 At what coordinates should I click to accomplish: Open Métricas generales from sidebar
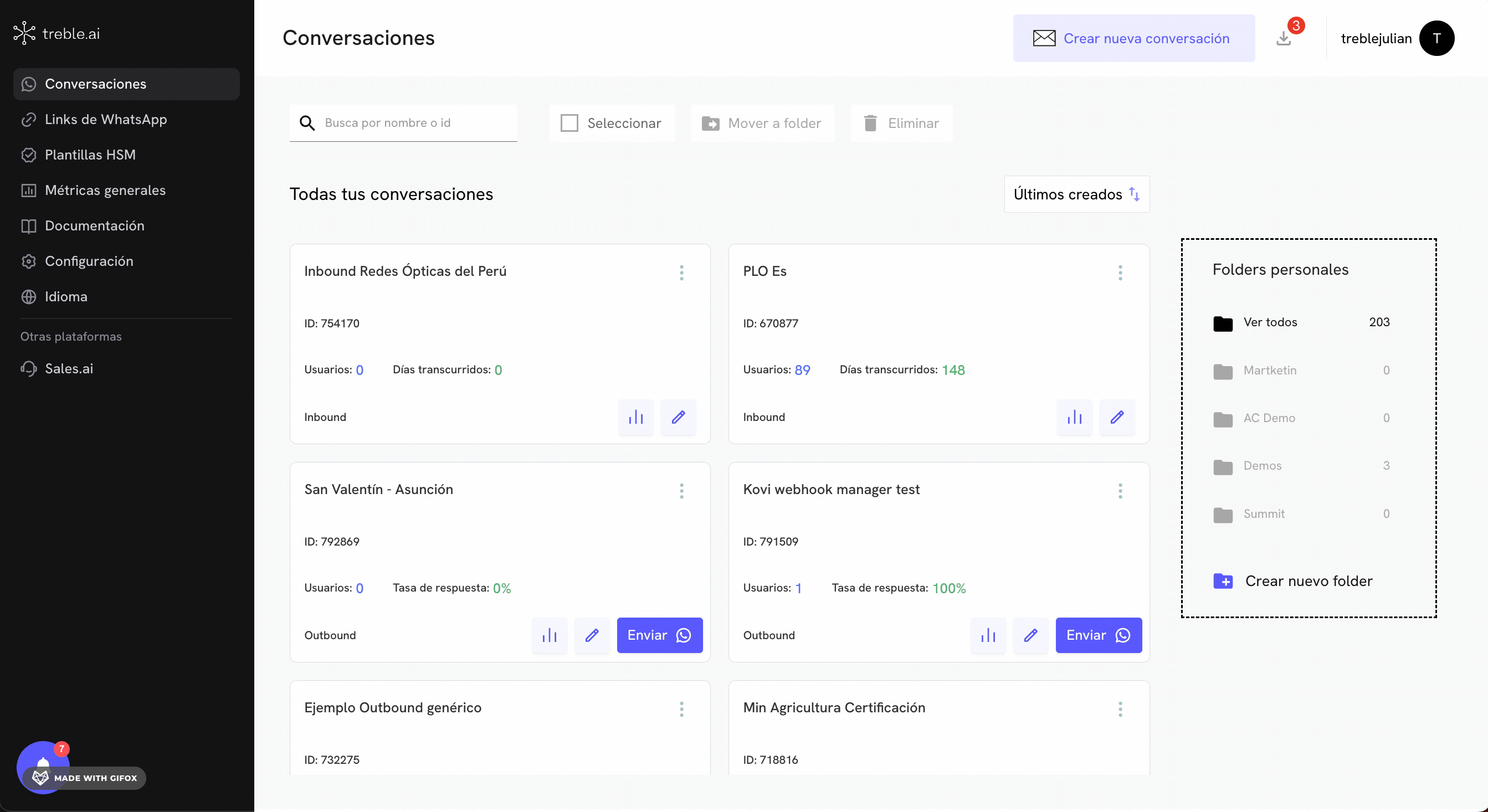pos(105,190)
